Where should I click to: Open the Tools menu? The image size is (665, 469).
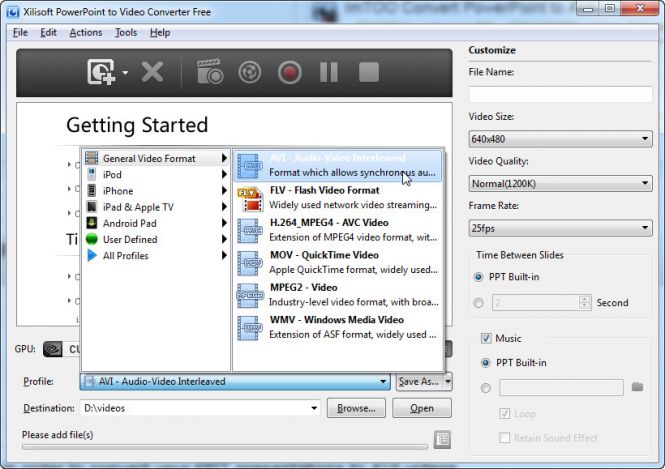pyautogui.click(x=126, y=32)
